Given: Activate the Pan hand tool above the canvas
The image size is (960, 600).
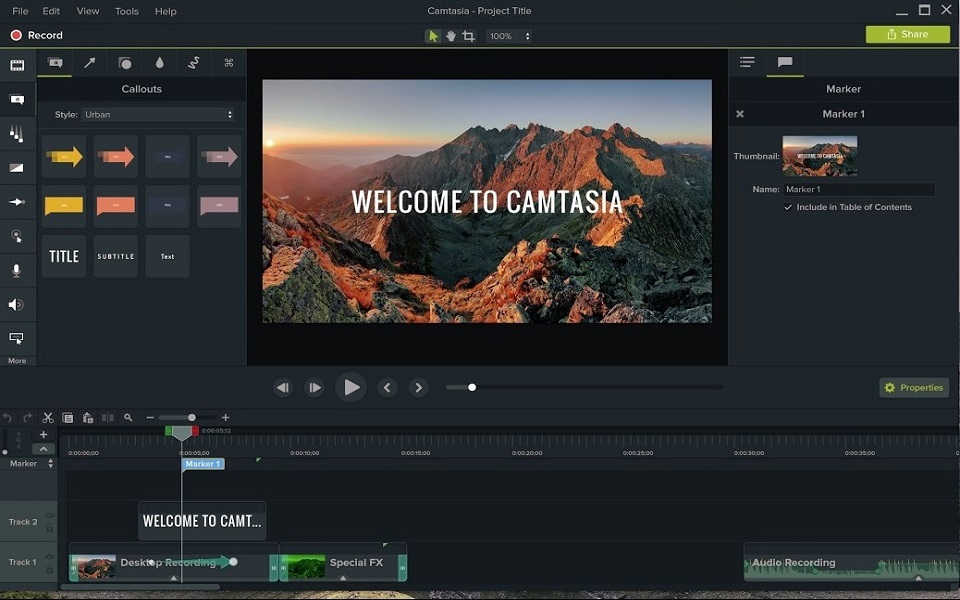Looking at the screenshot, I should [x=451, y=36].
